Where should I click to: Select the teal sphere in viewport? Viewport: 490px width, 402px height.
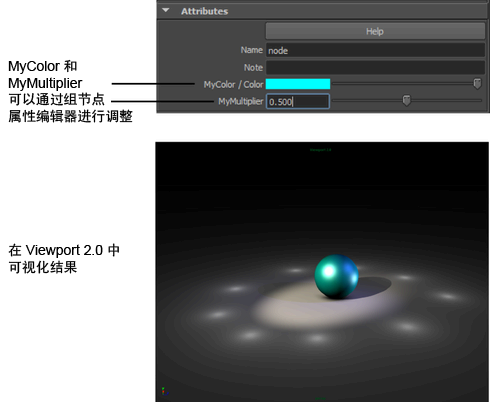click(336, 276)
